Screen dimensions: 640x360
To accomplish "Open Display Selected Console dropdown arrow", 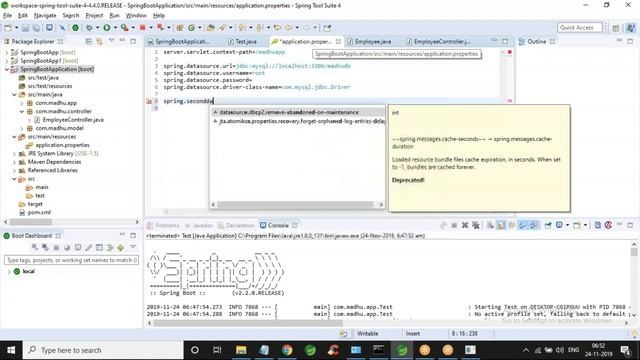I will [x=567, y=225].
